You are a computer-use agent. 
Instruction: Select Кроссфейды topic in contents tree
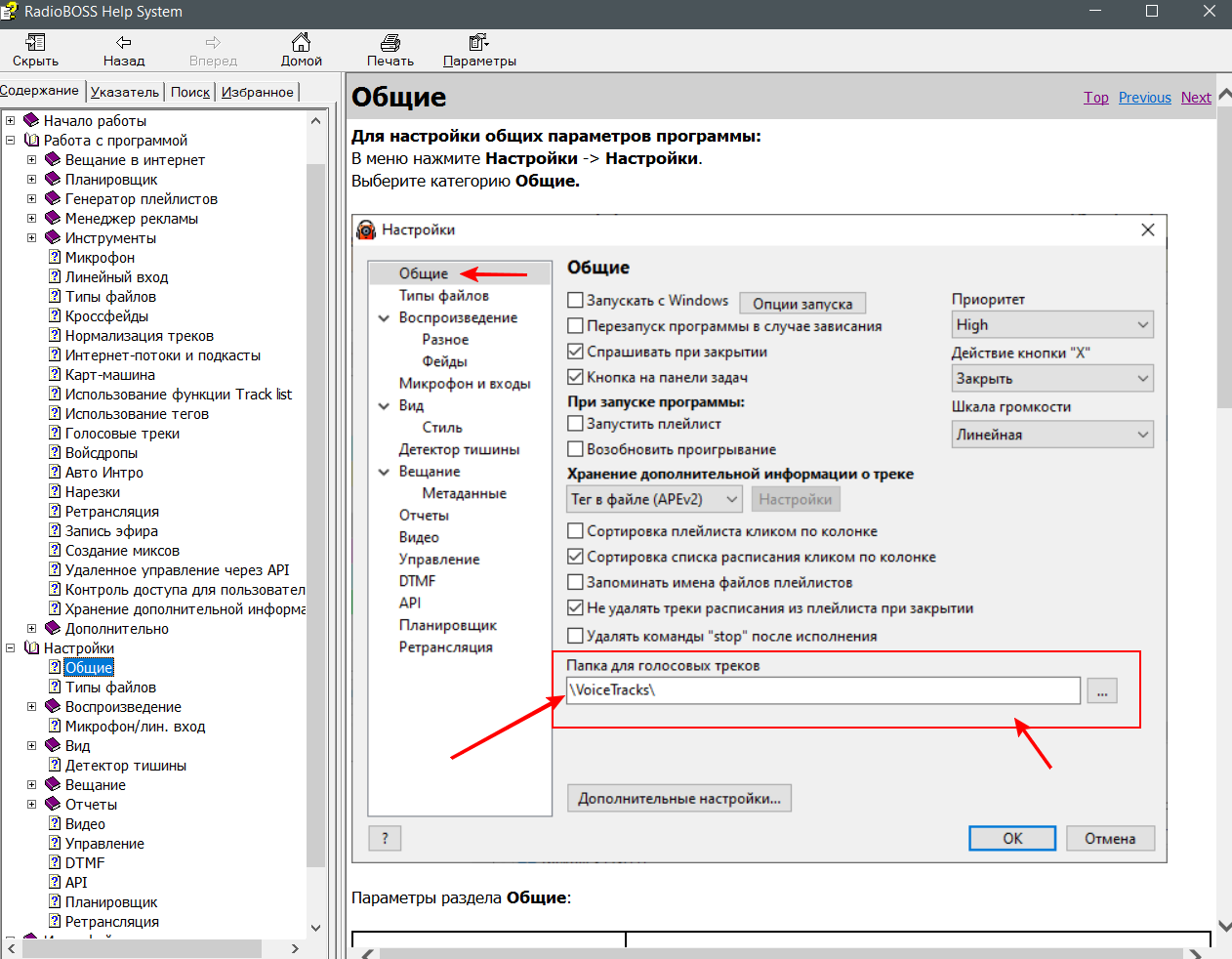106,316
